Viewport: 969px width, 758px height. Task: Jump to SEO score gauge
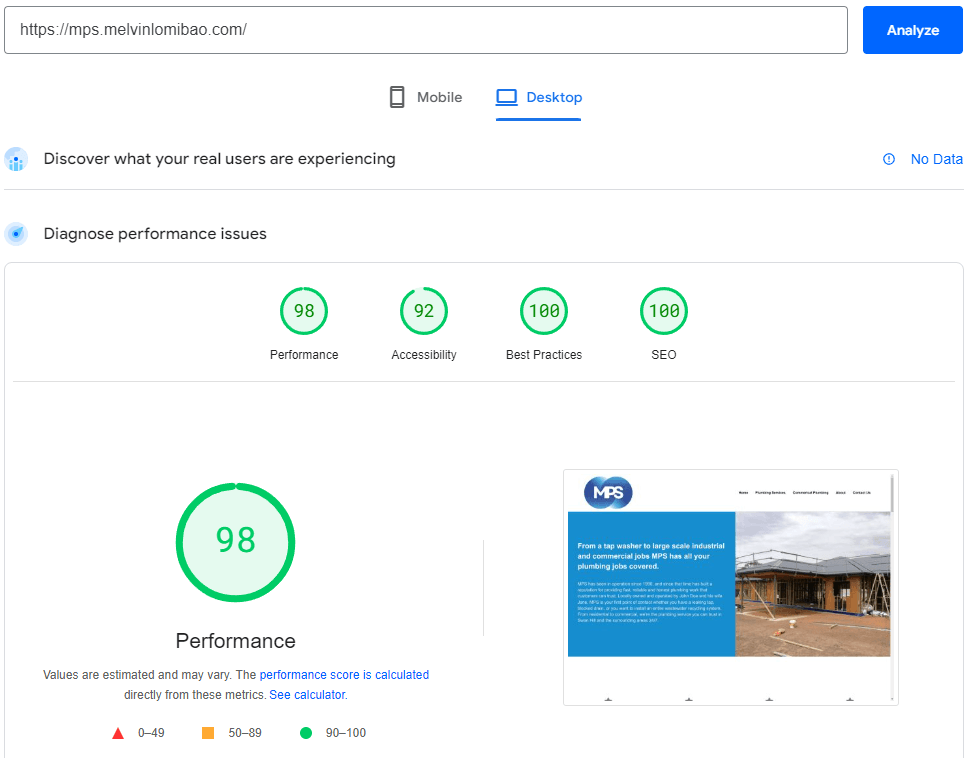point(664,311)
